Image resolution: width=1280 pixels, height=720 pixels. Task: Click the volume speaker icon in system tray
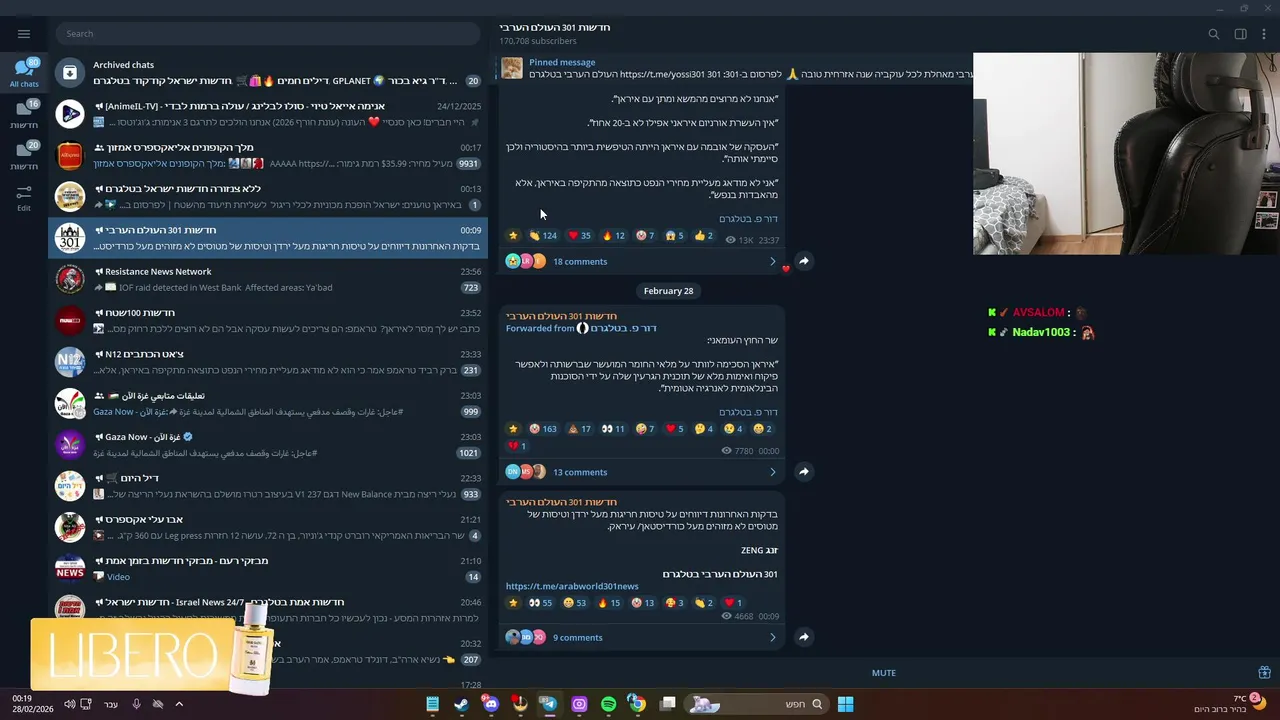[x=69, y=704]
